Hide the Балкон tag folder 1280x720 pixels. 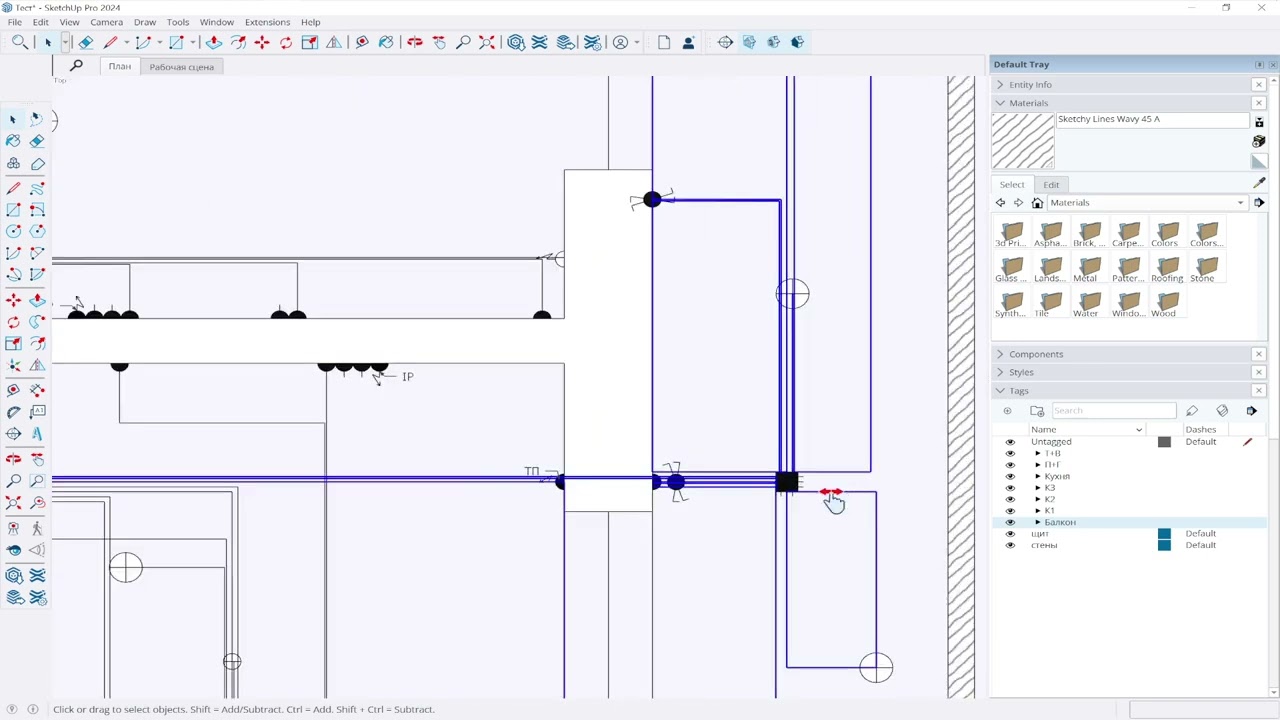point(1010,522)
